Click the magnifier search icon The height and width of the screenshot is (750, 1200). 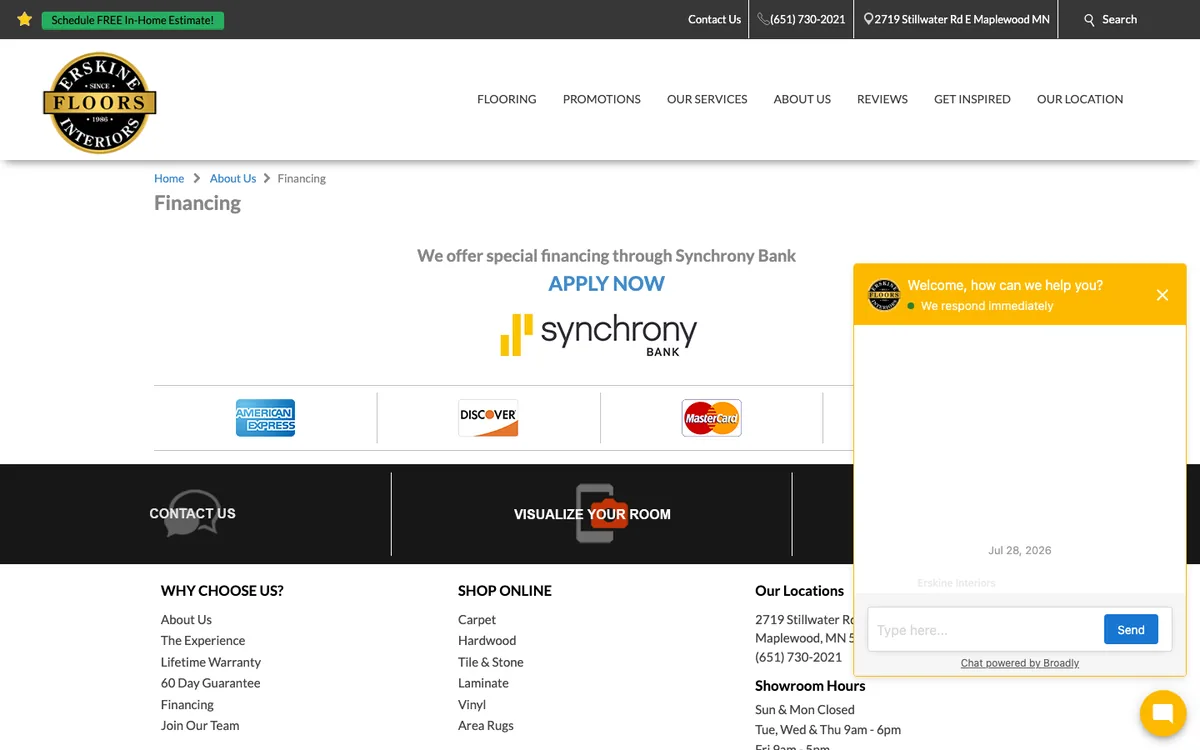1090,20
